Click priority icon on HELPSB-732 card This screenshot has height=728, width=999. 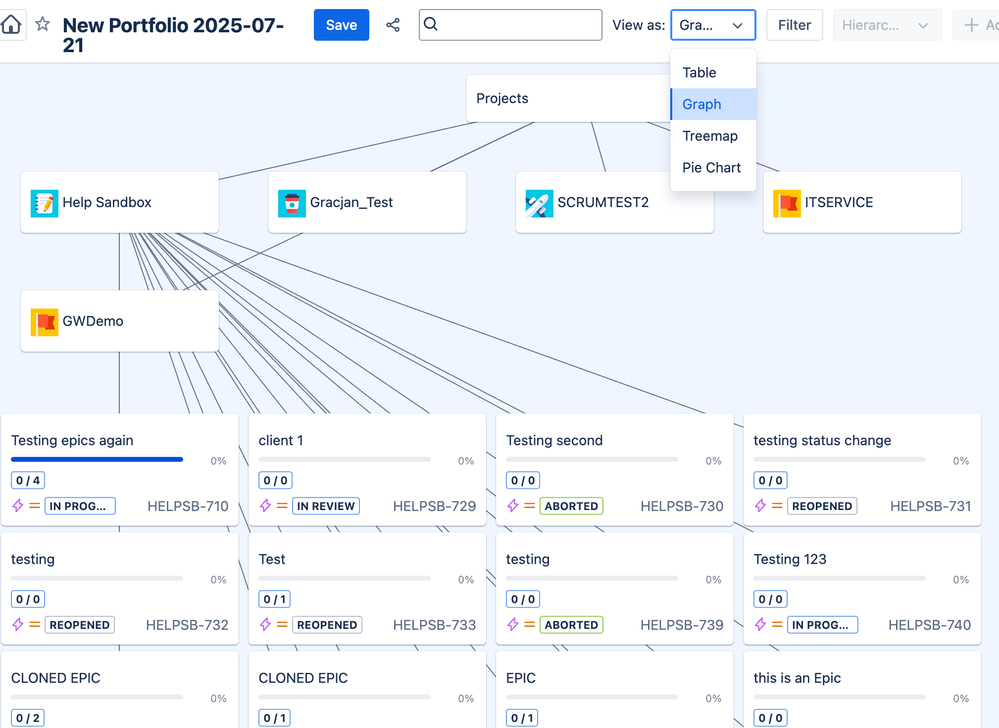click(34, 625)
